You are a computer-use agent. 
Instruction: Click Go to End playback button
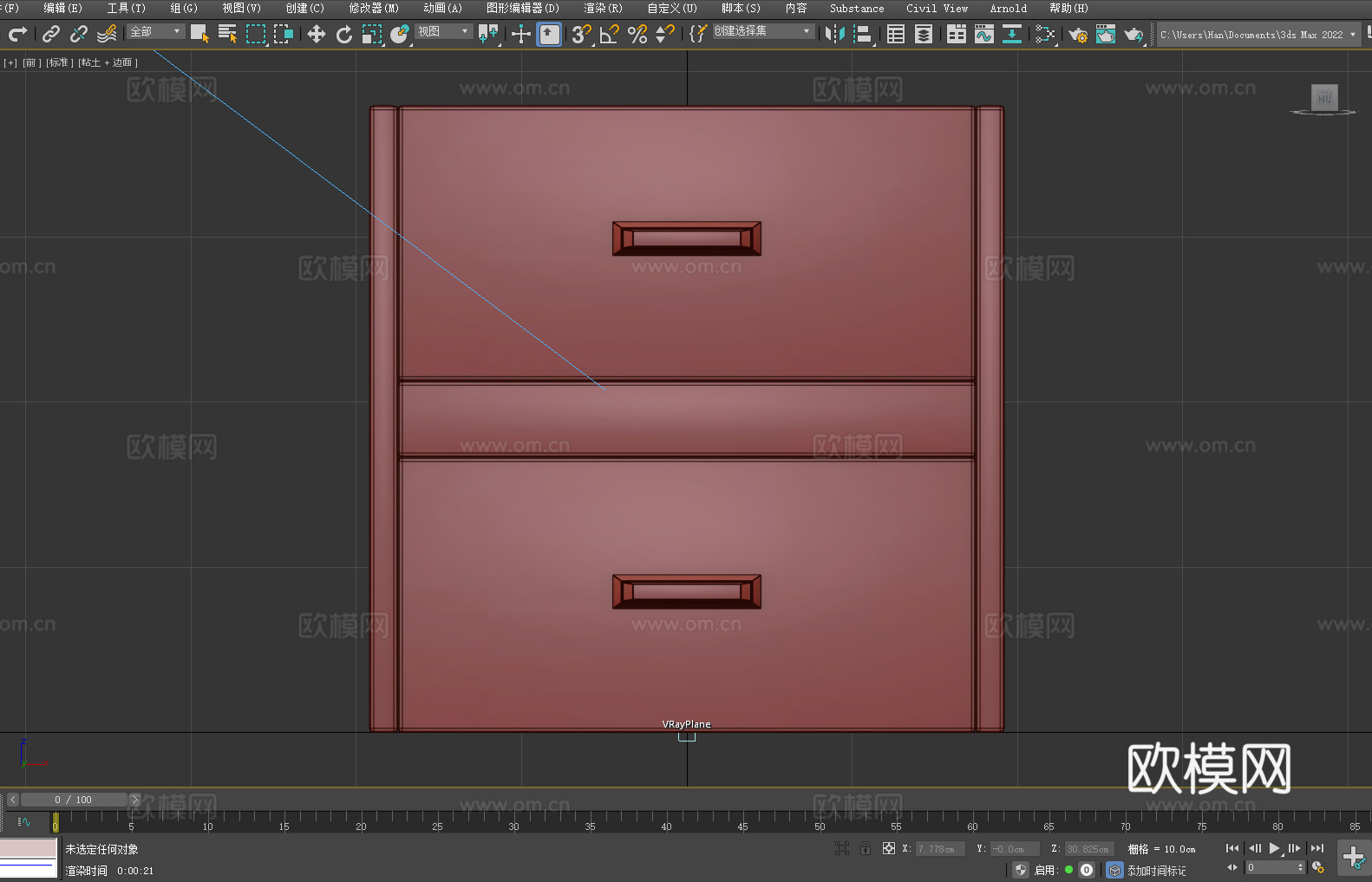pyautogui.click(x=1317, y=848)
